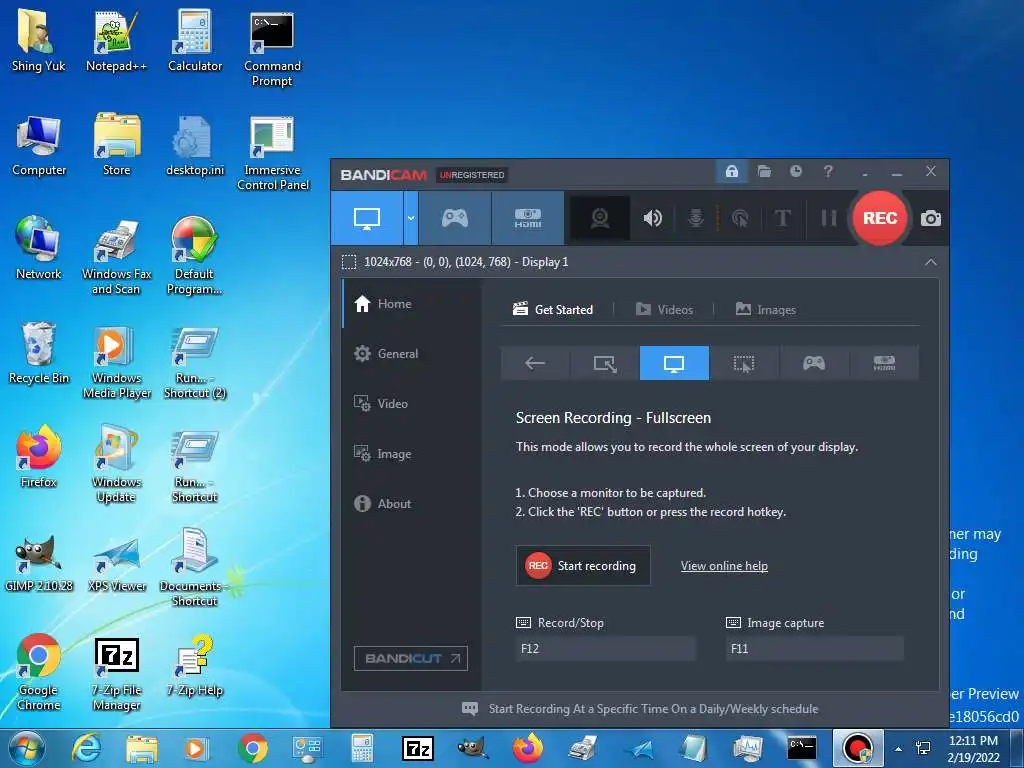Toggle the mouse cursor effect icon
The height and width of the screenshot is (768, 1024).
click(739, 218)
